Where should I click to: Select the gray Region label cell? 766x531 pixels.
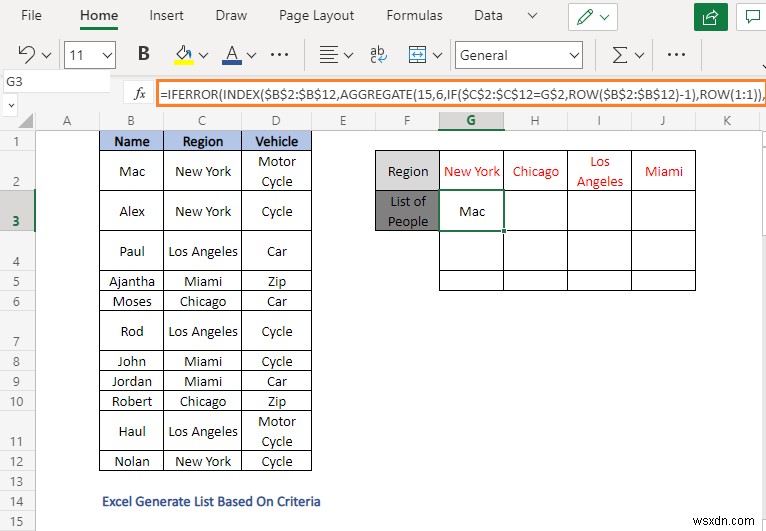(407, 171)
